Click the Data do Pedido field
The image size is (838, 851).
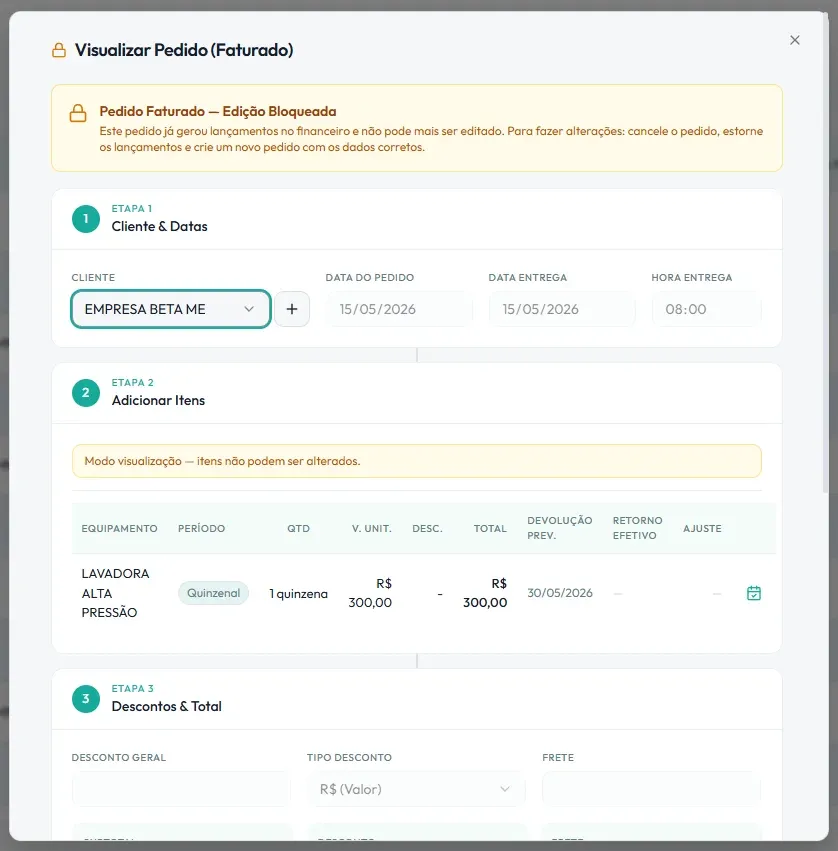click(x=399, y=309)
